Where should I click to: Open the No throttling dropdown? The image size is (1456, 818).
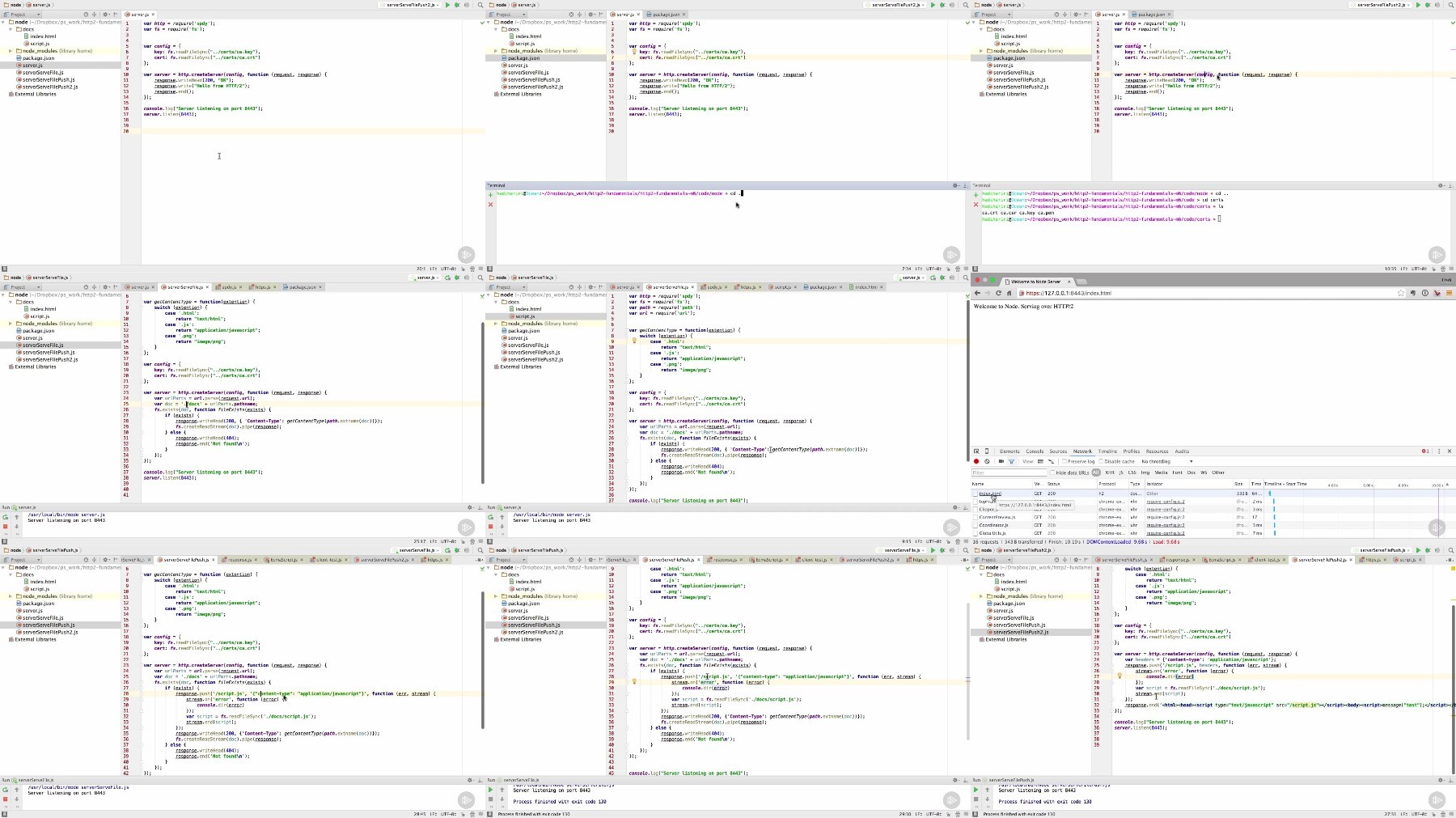pos(1167,461)
